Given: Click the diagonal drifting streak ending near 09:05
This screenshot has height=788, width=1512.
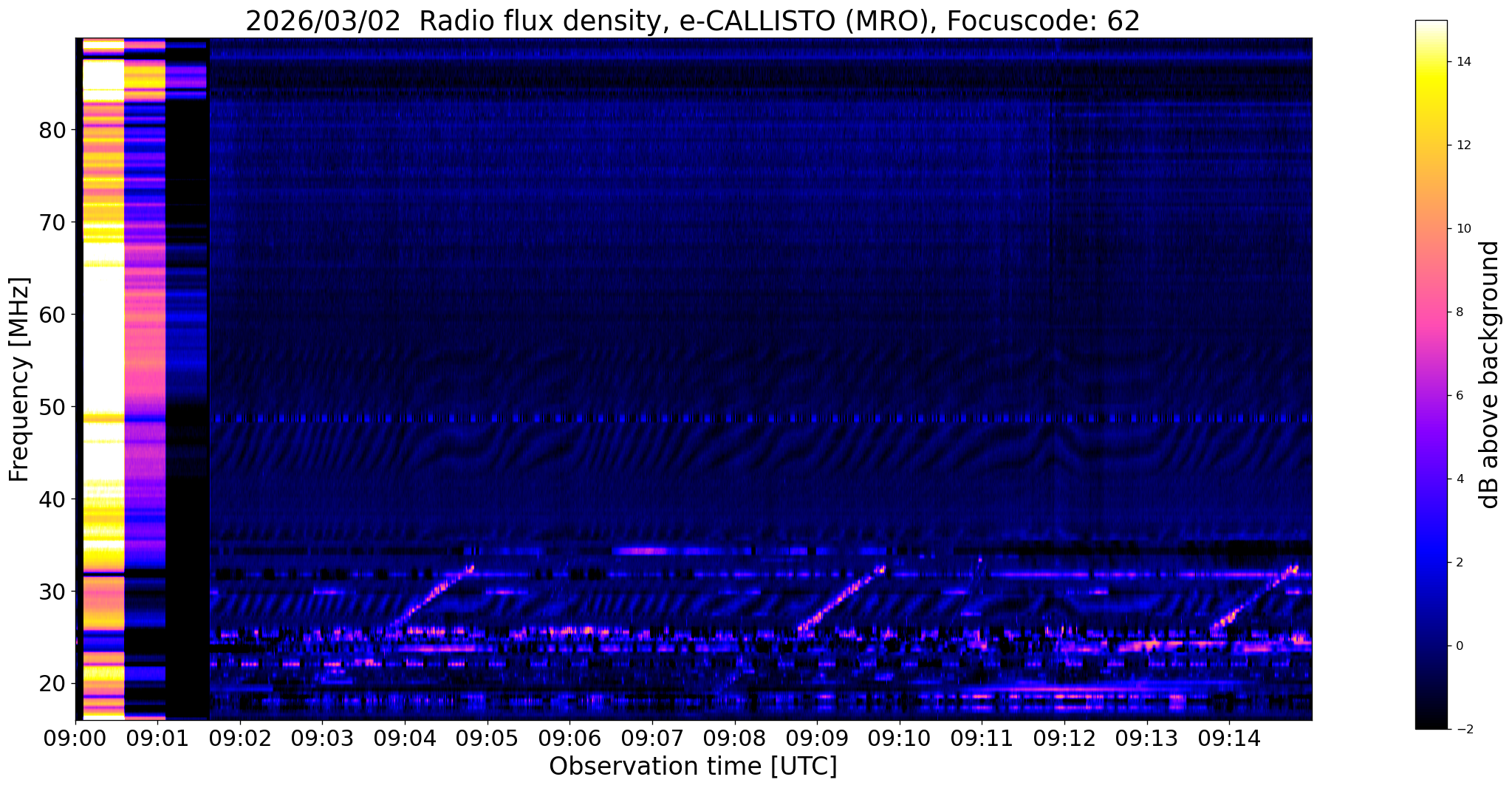Looking at the screenshot, I should click(431, 597).
